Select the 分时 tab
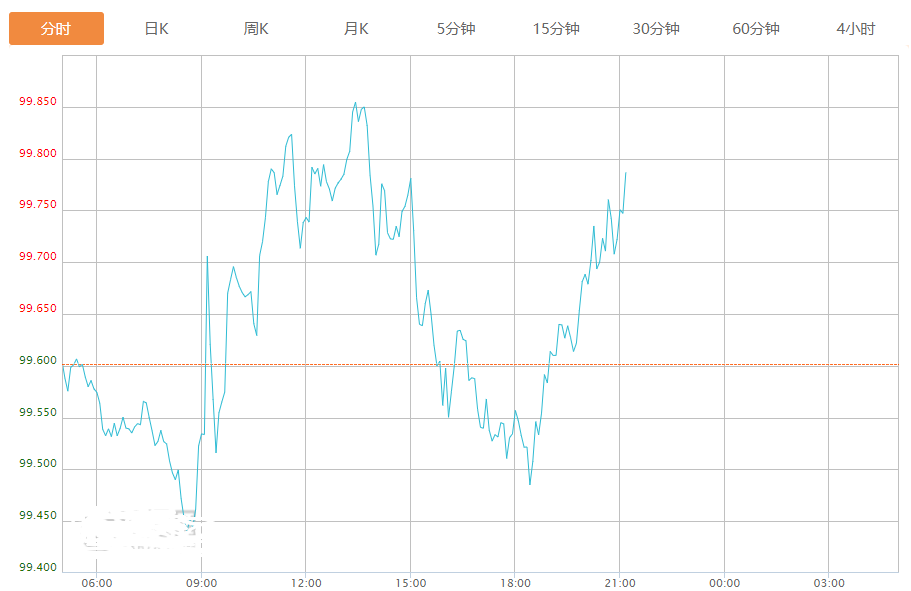 [56, 28]
